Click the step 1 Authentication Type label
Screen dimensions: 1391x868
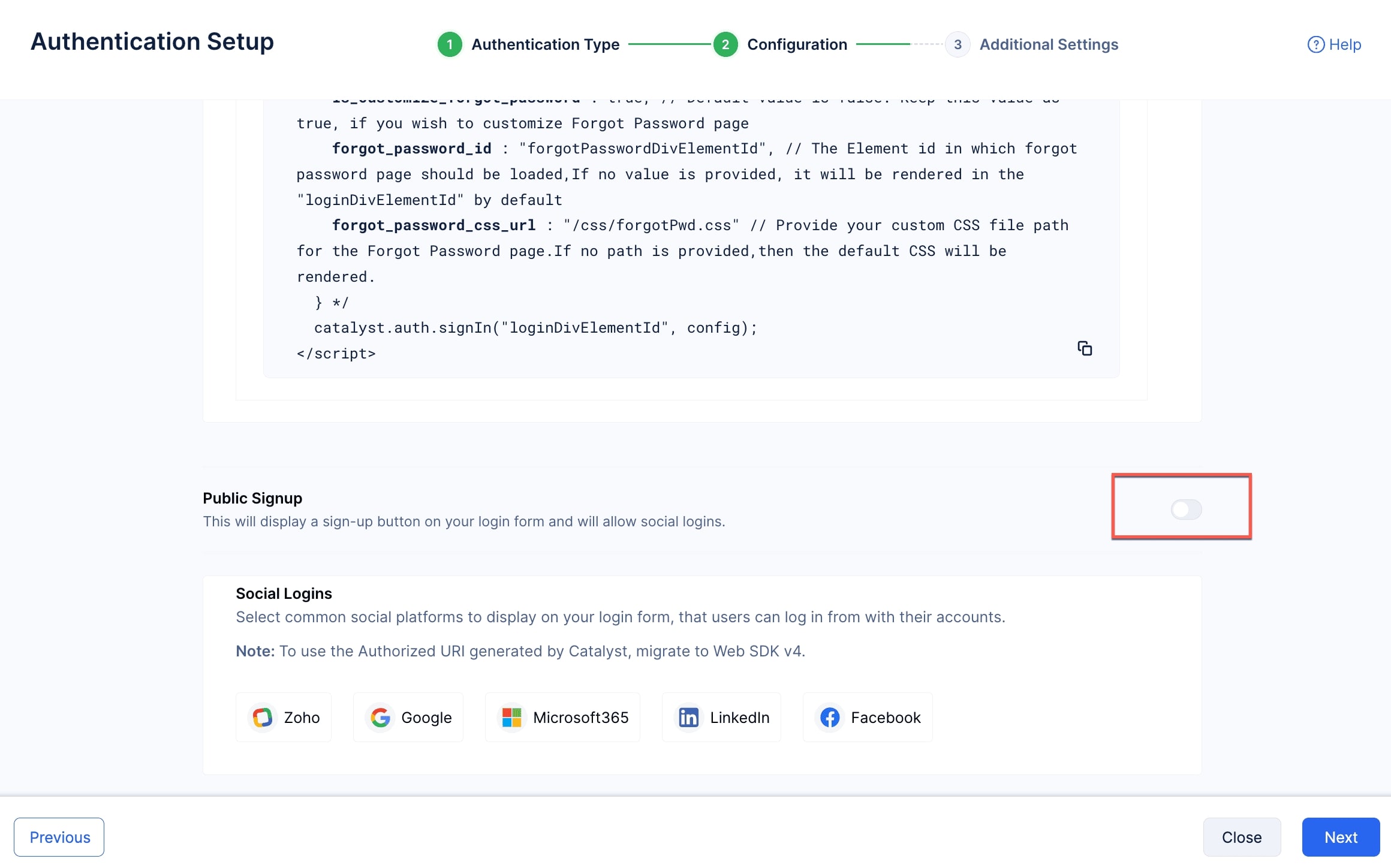(x=545, y=44)
